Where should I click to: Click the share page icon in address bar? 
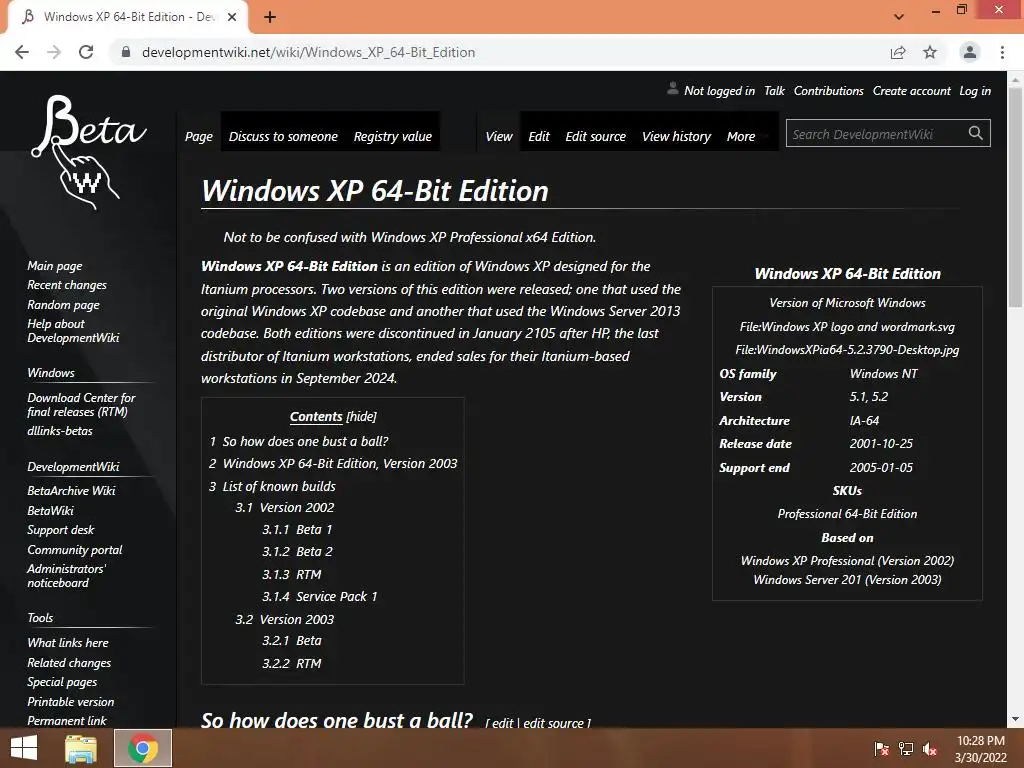898,52
